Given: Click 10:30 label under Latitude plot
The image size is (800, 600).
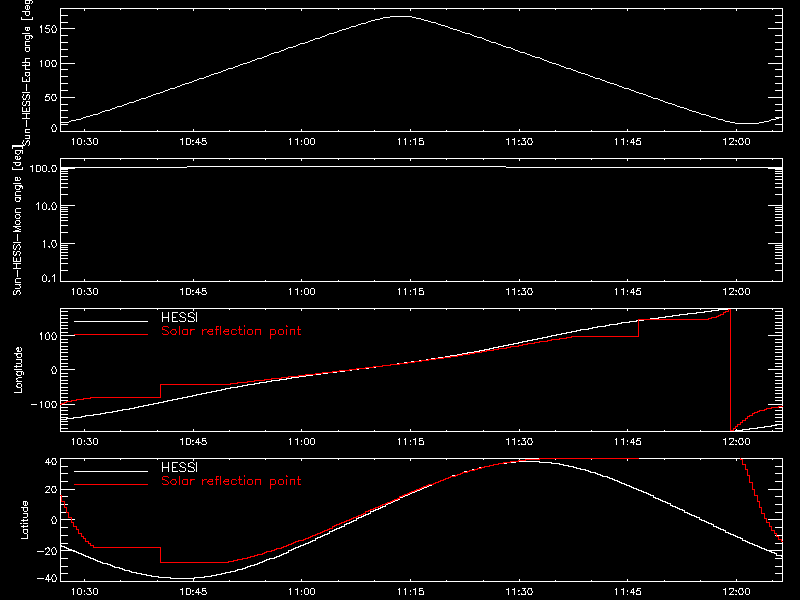Looking at the screenshot, I should [x=85, y=592].
